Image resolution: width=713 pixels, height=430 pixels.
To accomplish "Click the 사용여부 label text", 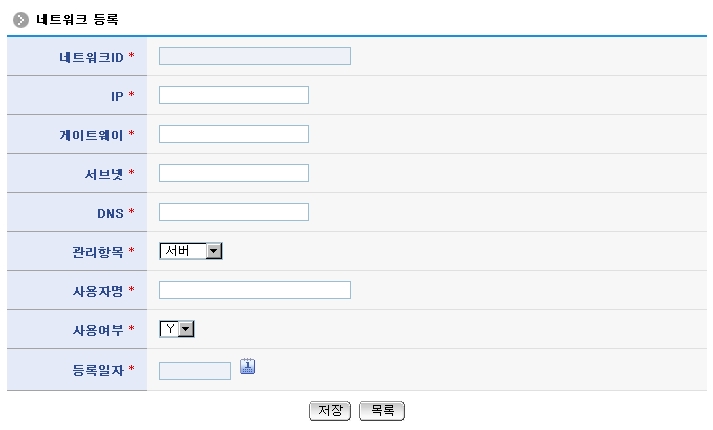I will coord(91,330).
